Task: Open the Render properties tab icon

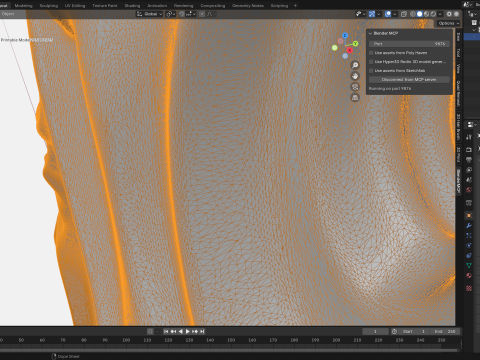Action: (469, 149)
